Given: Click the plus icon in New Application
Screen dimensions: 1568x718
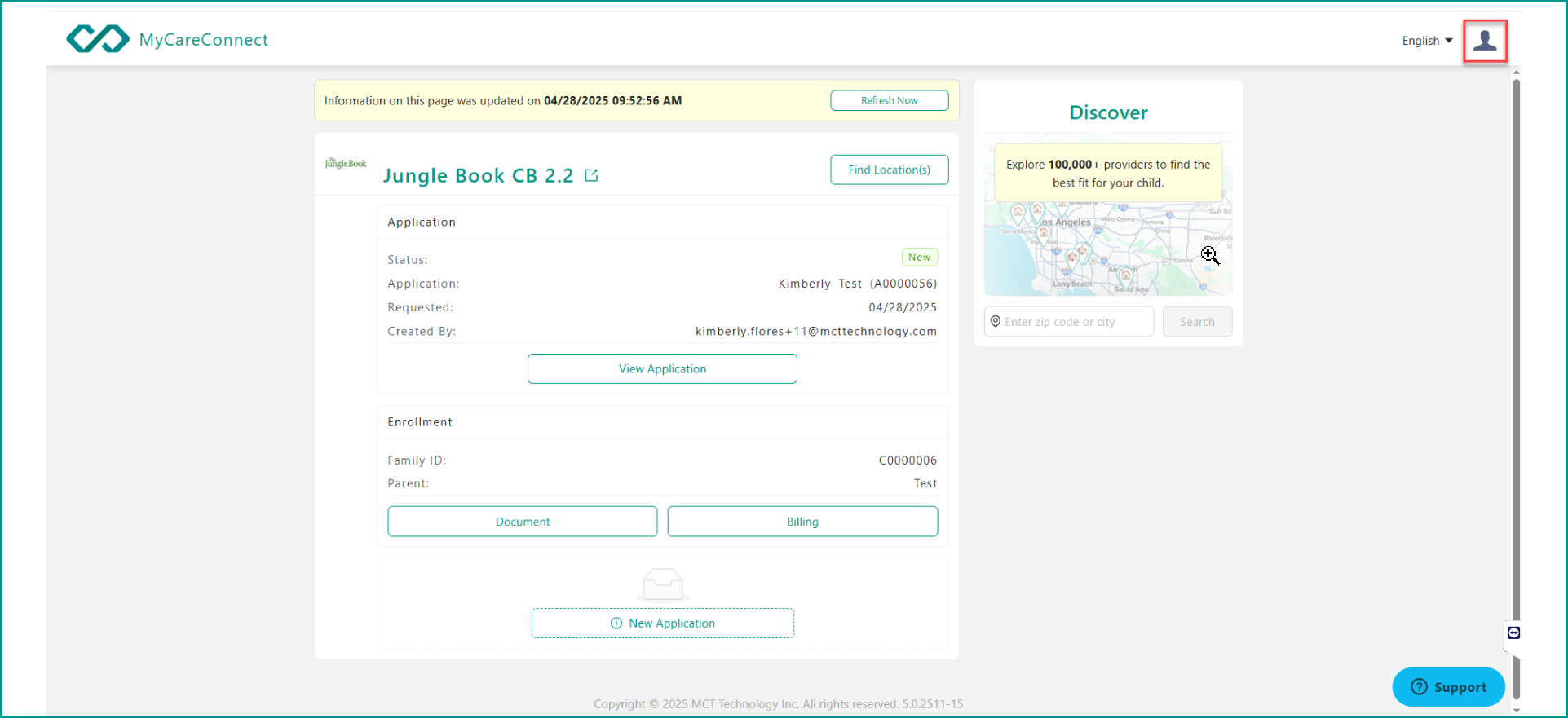Looking at the screenshot, I should point(616,623).
